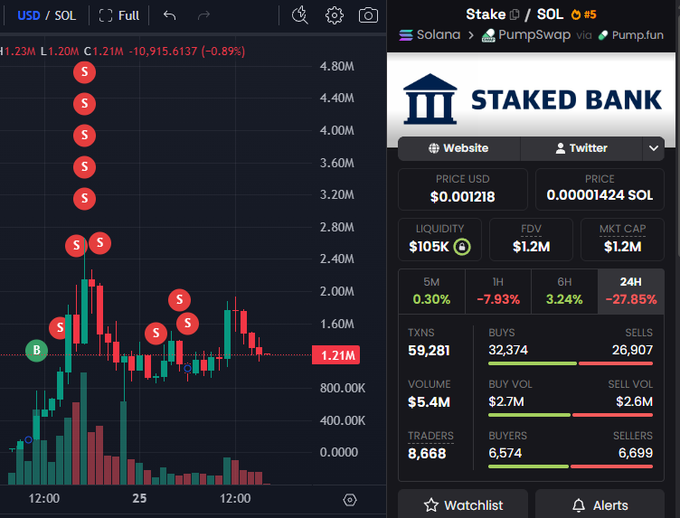Click the BUYS 32,374 count
The width and height of the screenshot is (680, 518).
click(x=508, y=350)
